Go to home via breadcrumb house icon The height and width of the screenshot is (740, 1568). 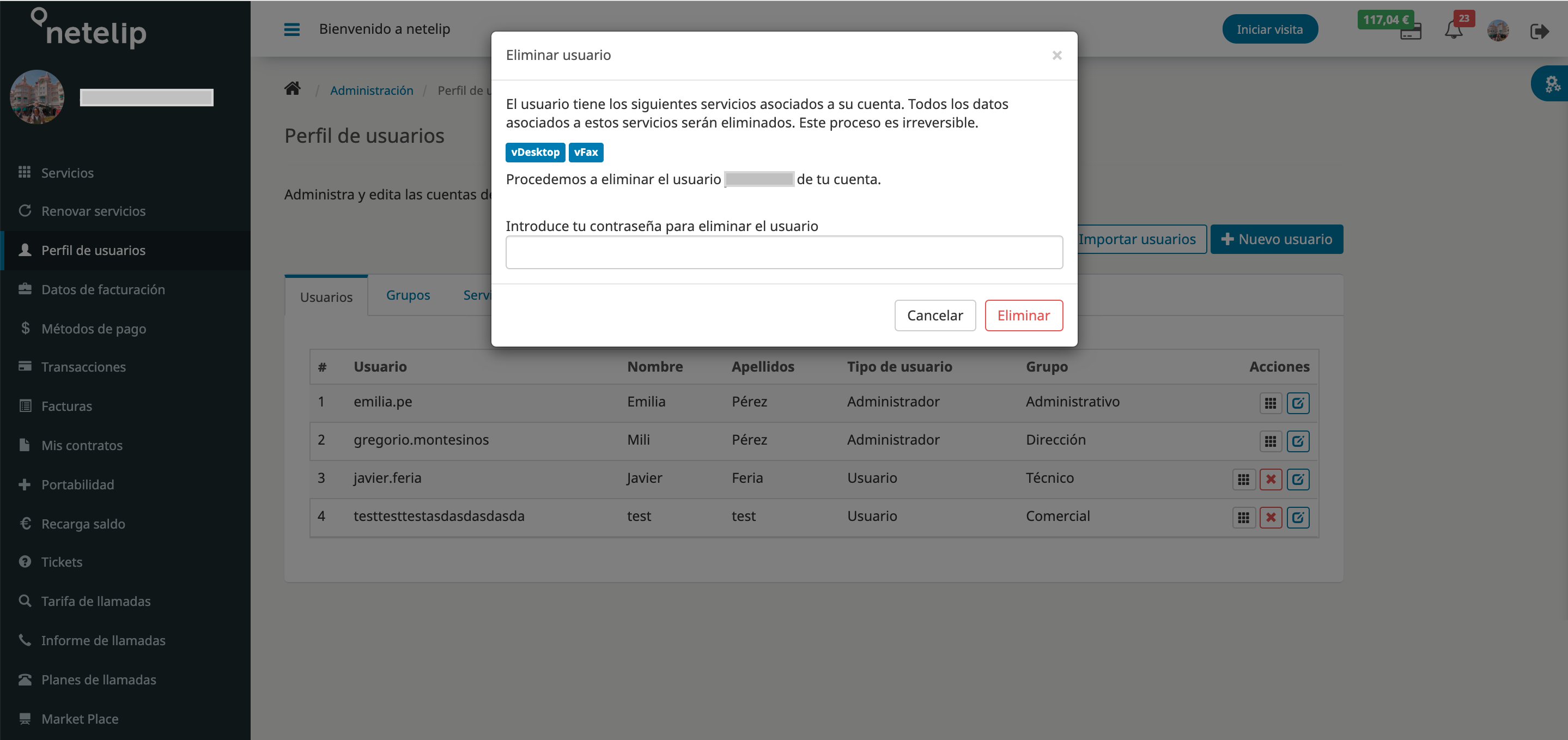(x=292, y=89)
